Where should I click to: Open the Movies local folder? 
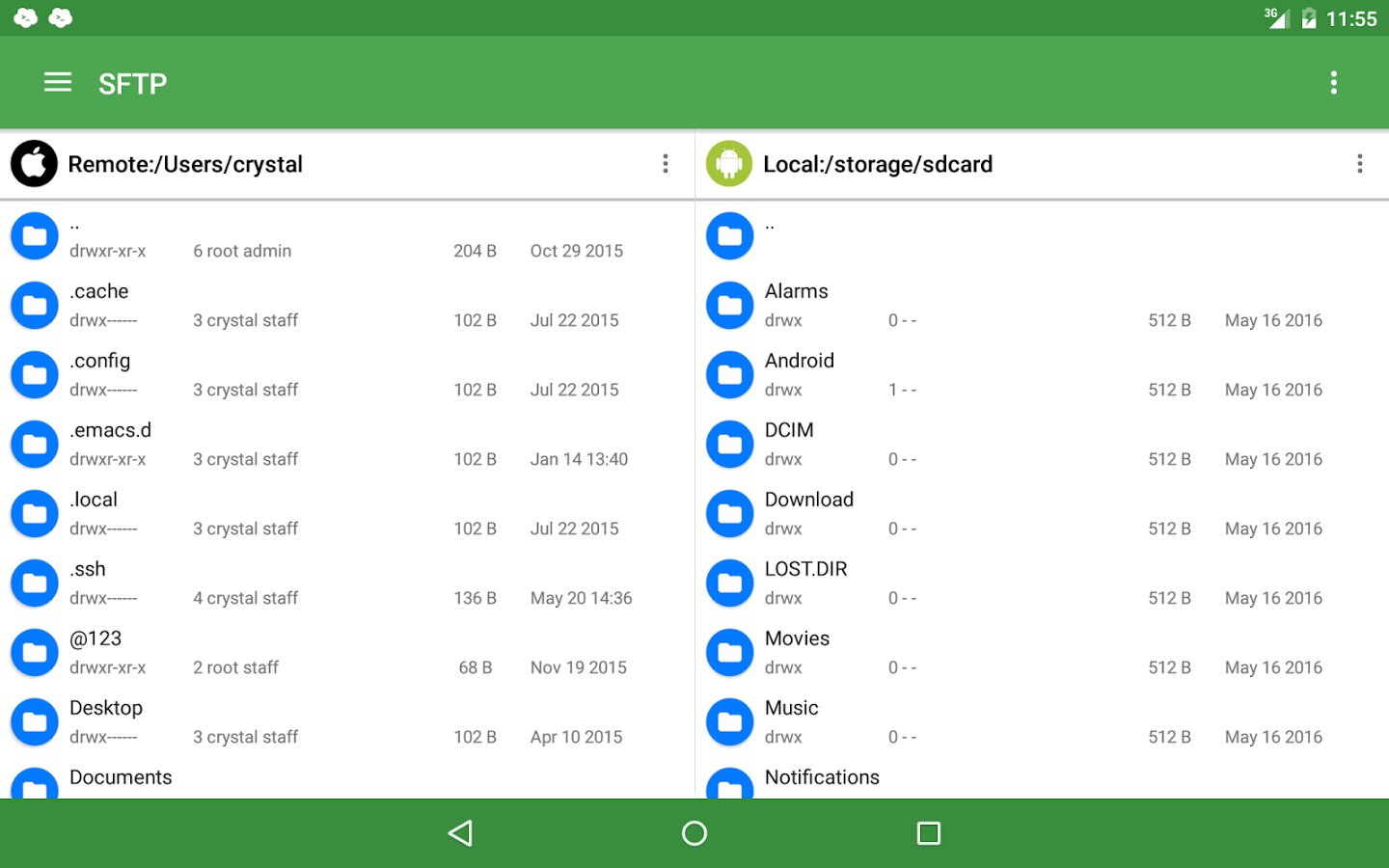click(x=797, y=639)
